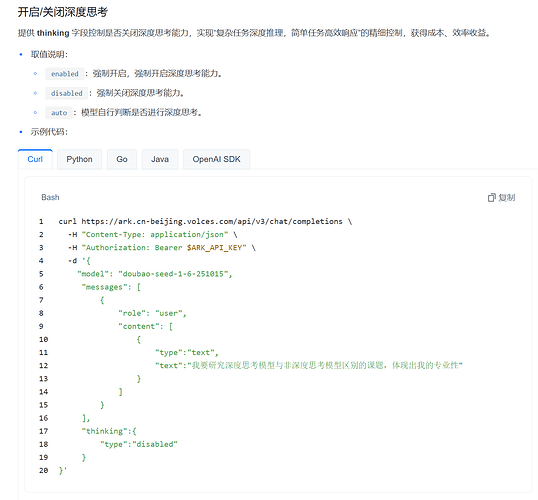
Task: Click the 模型自行判断 description for auto
Action: click(x=141, y=112)
